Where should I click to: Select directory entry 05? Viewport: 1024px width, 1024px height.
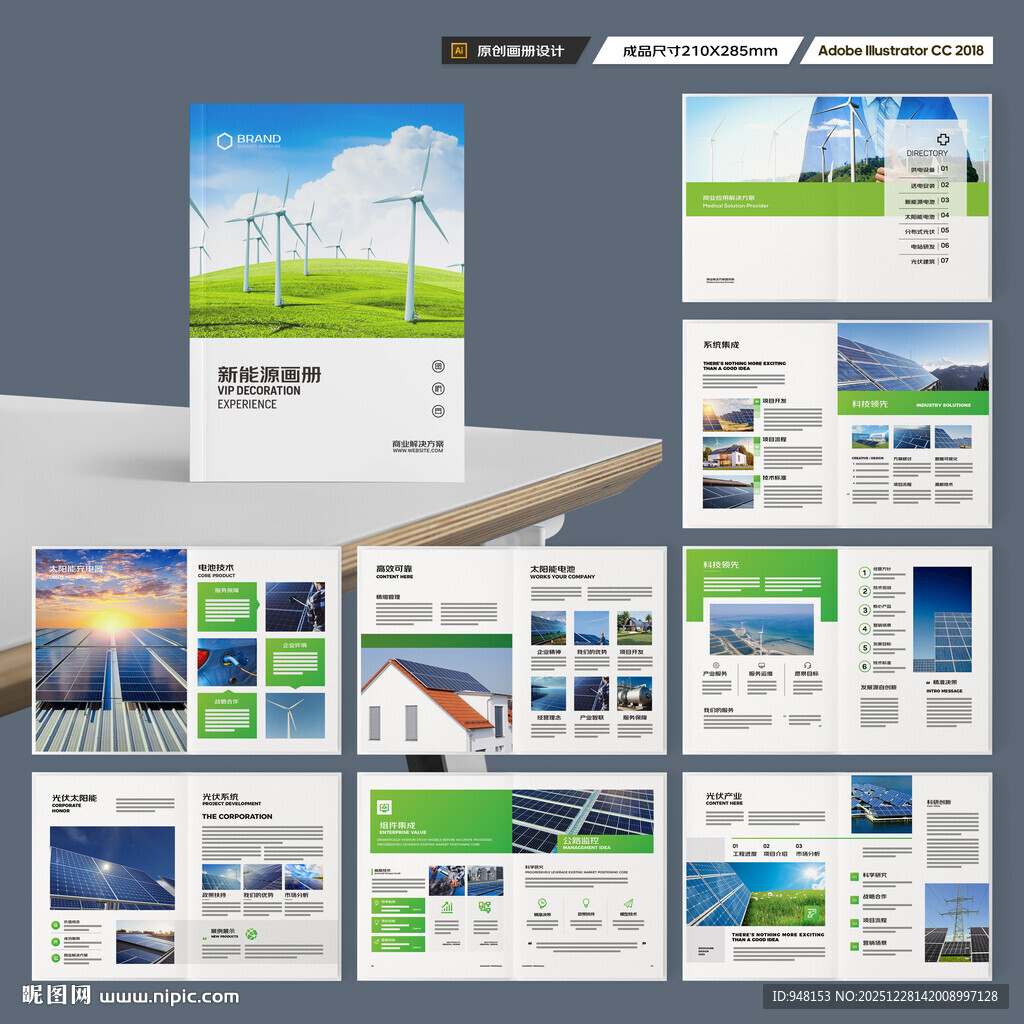[927, 231]
